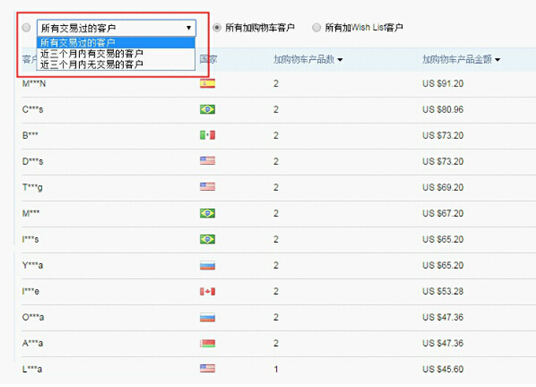
Task: Open customer T***g entry
Action: click(x=32, y=187)
